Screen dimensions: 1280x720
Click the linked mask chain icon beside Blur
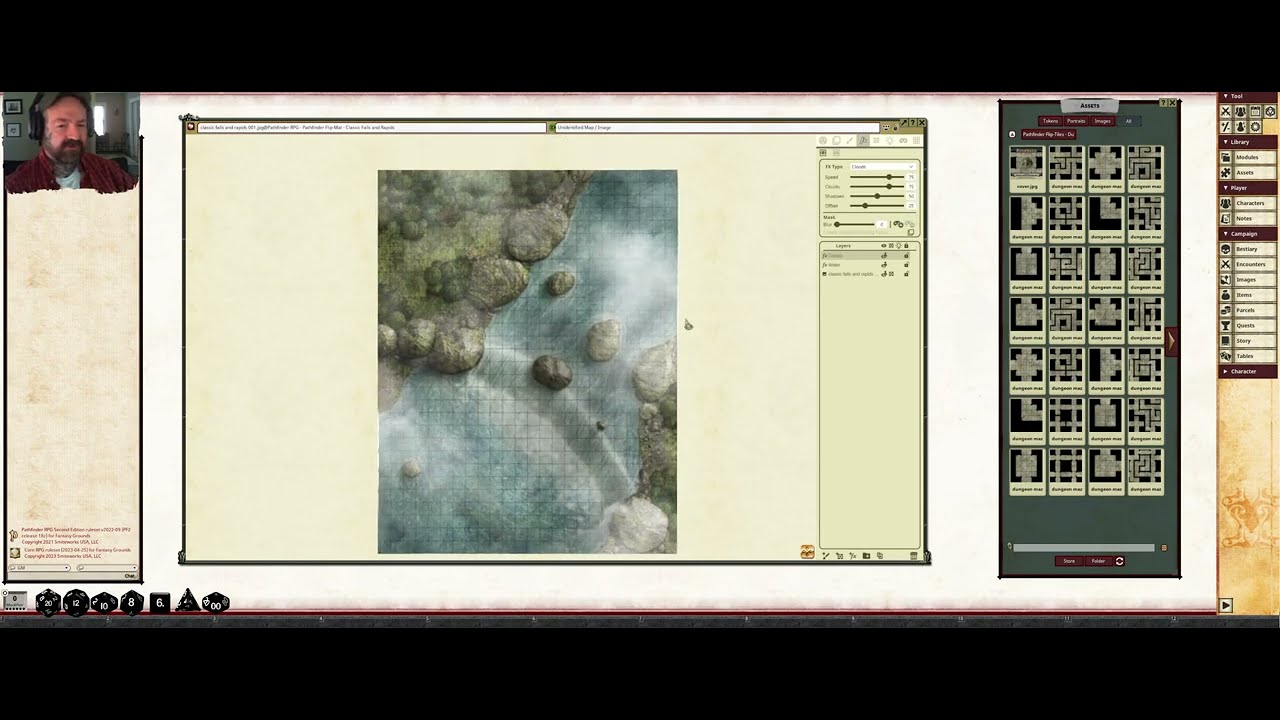click(x=898, y=224)
